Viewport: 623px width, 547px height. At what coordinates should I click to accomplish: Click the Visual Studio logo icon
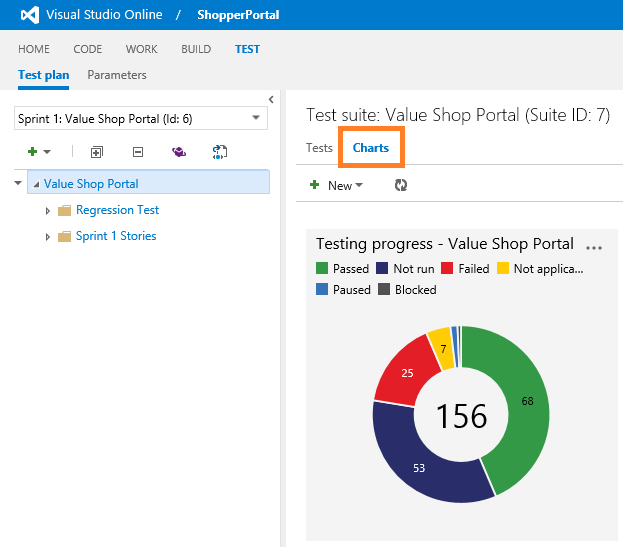[x=30, y=15]
